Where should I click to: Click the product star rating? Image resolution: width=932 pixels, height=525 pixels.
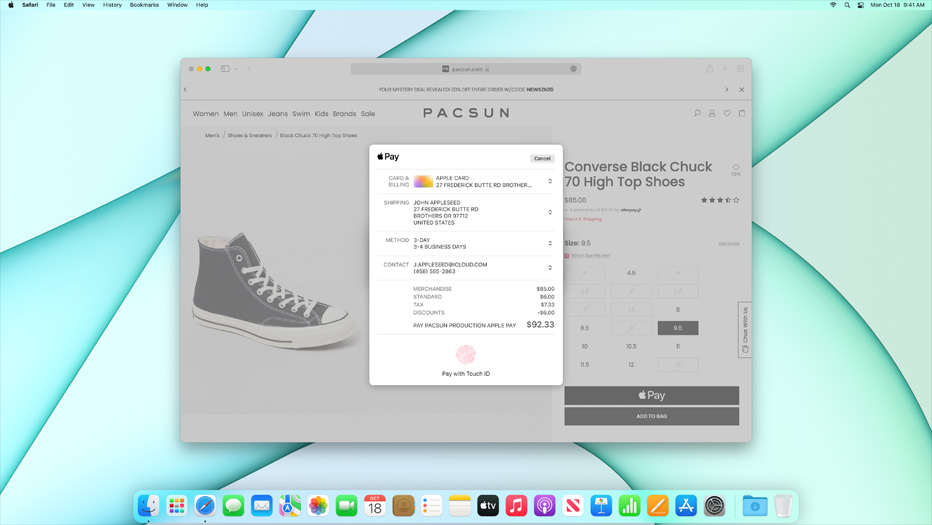(x=720, y=200)
